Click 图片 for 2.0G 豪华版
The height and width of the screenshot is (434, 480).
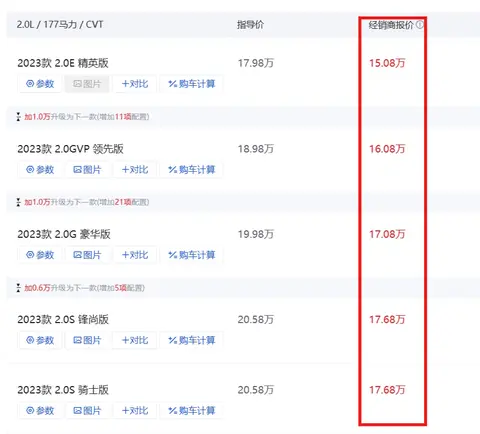point(87,255)
